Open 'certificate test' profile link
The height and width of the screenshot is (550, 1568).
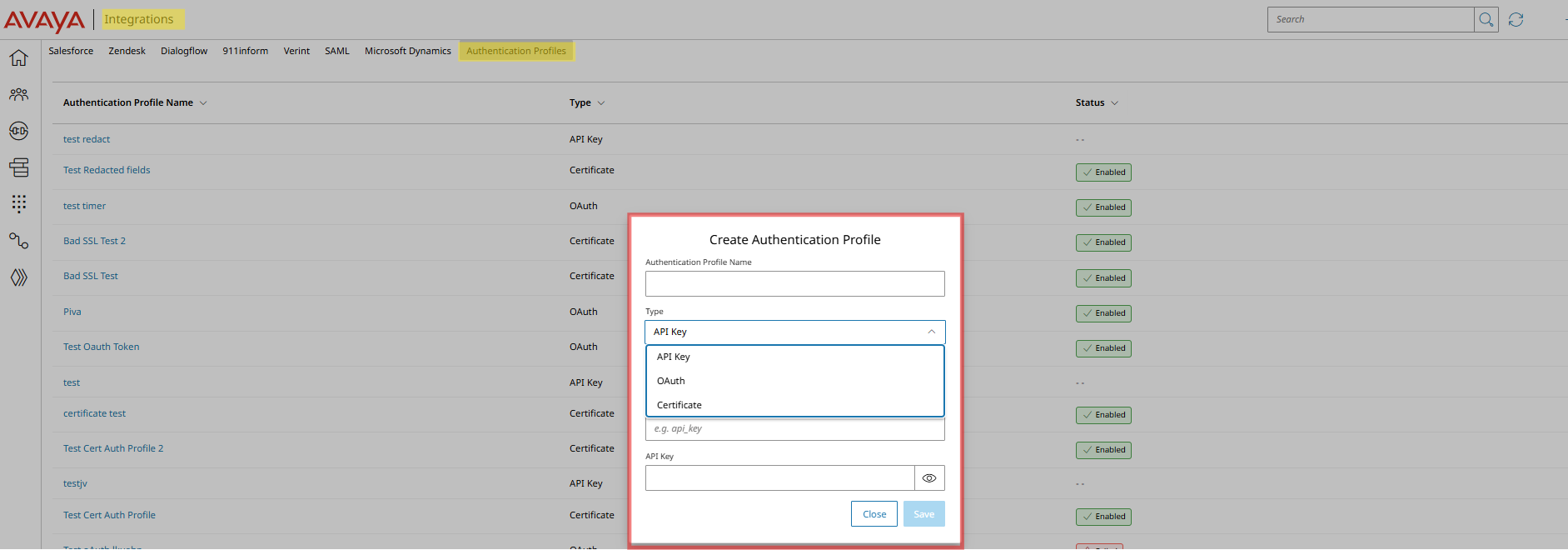94,413
